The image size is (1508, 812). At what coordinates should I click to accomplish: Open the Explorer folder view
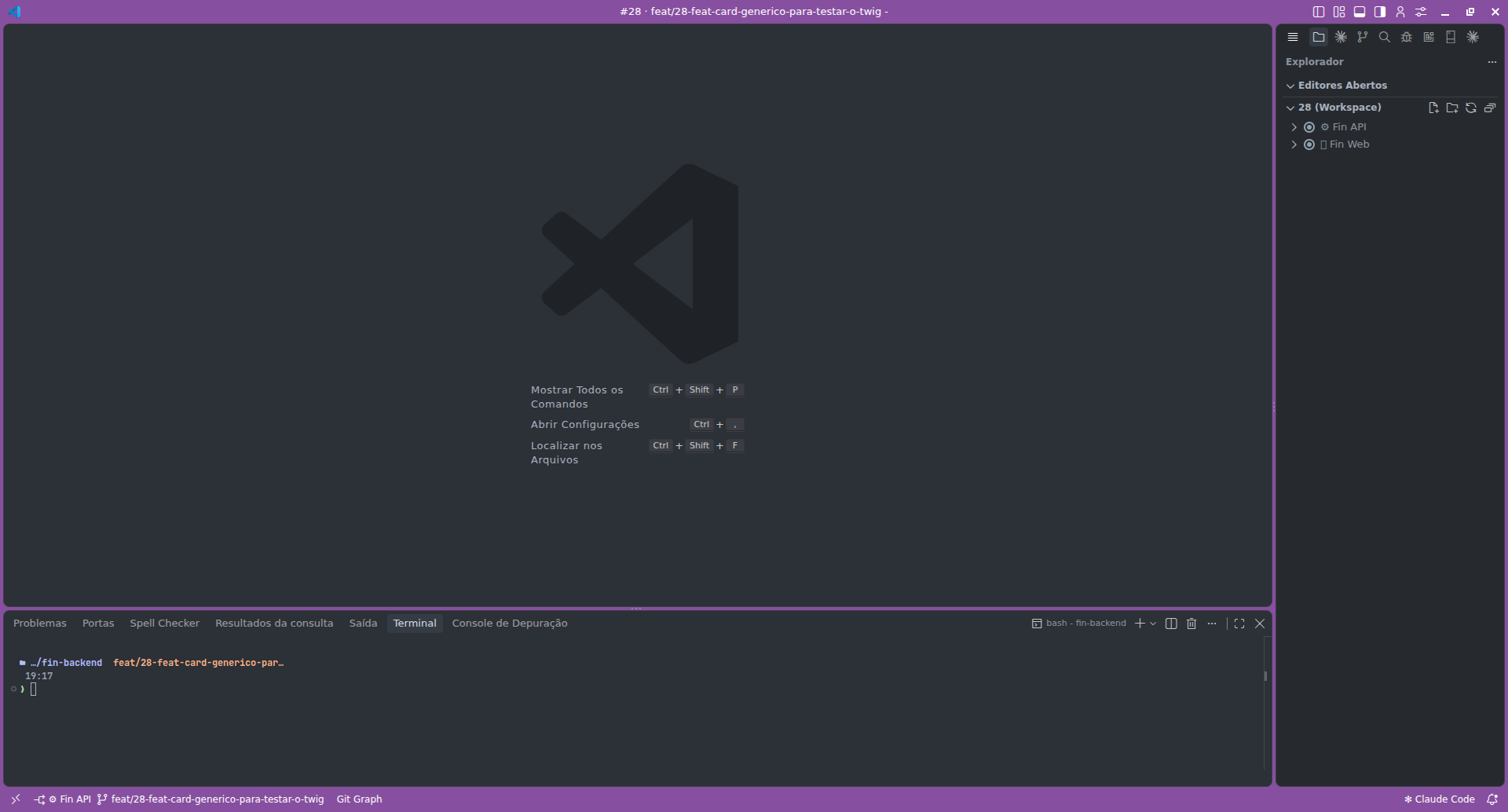pyautogui.click(x=1319, y=37)
